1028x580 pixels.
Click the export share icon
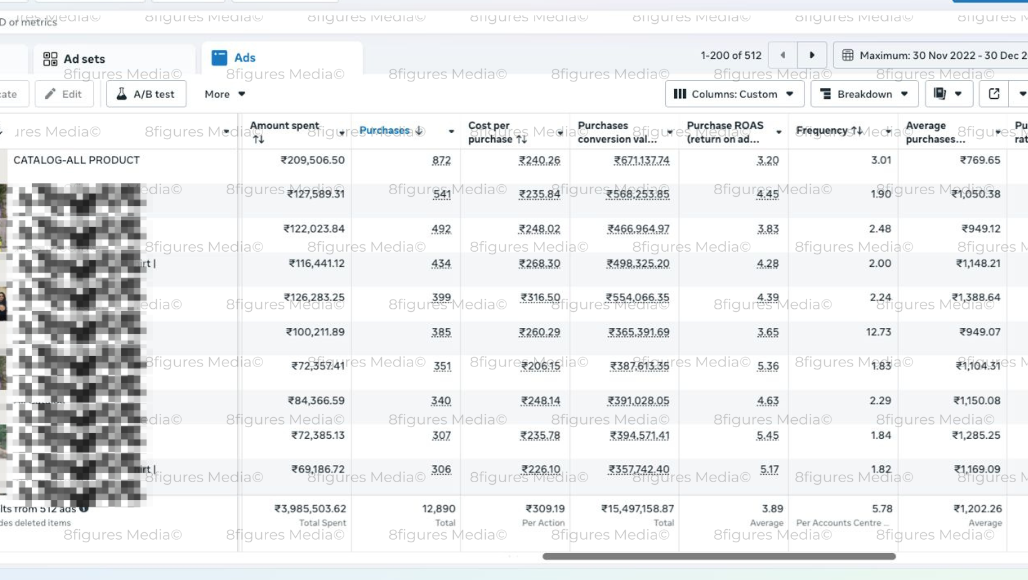point(994,94)
